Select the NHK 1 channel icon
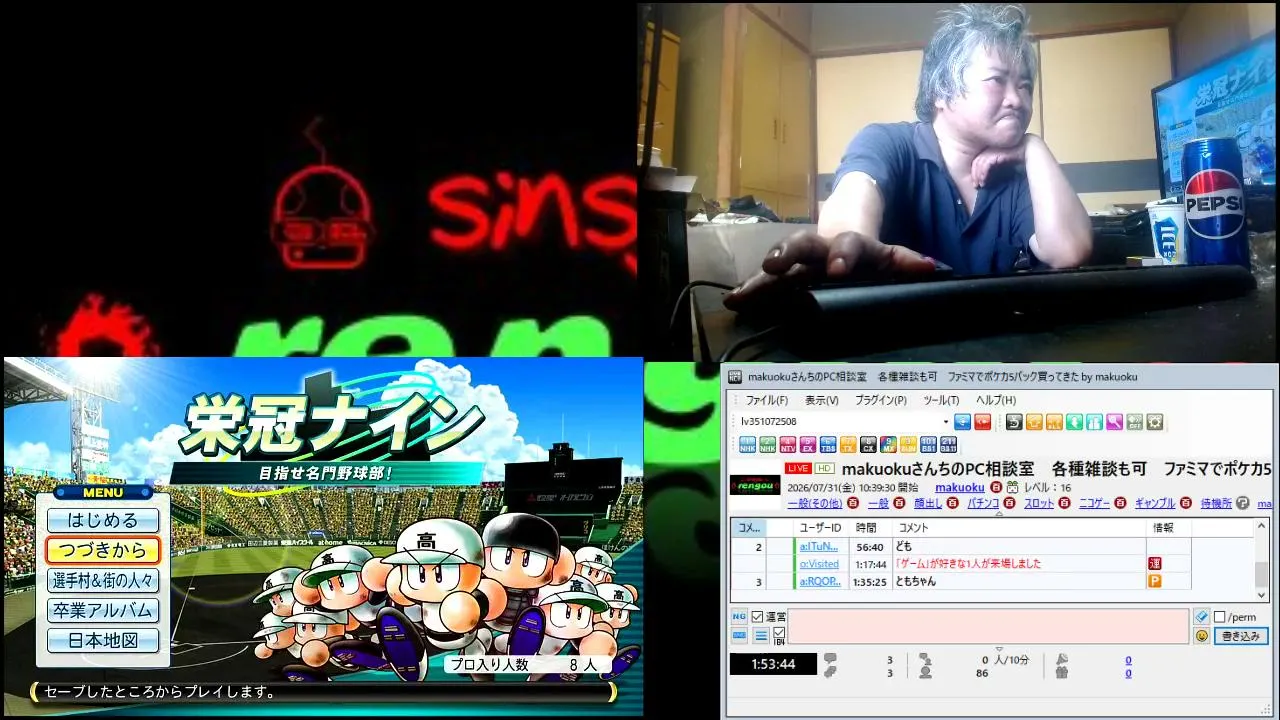1280x720 pixels. pyautogui.click(x=748, y=445)
